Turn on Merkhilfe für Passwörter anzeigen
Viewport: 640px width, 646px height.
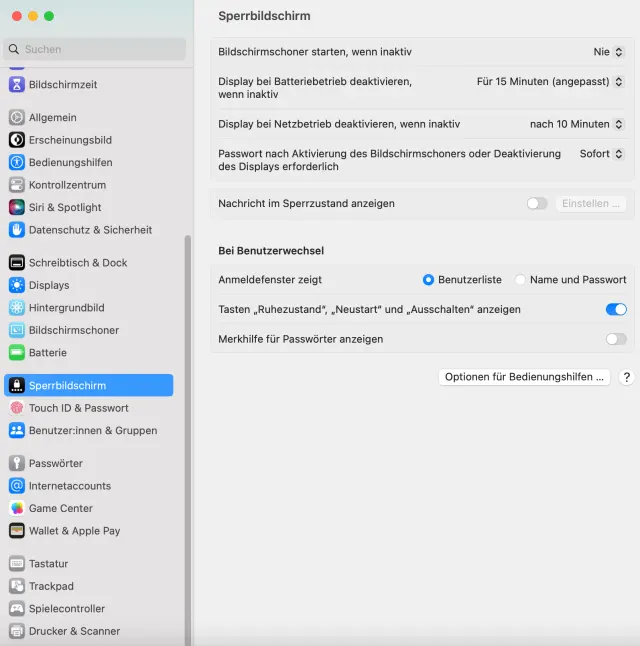(616, 340)
